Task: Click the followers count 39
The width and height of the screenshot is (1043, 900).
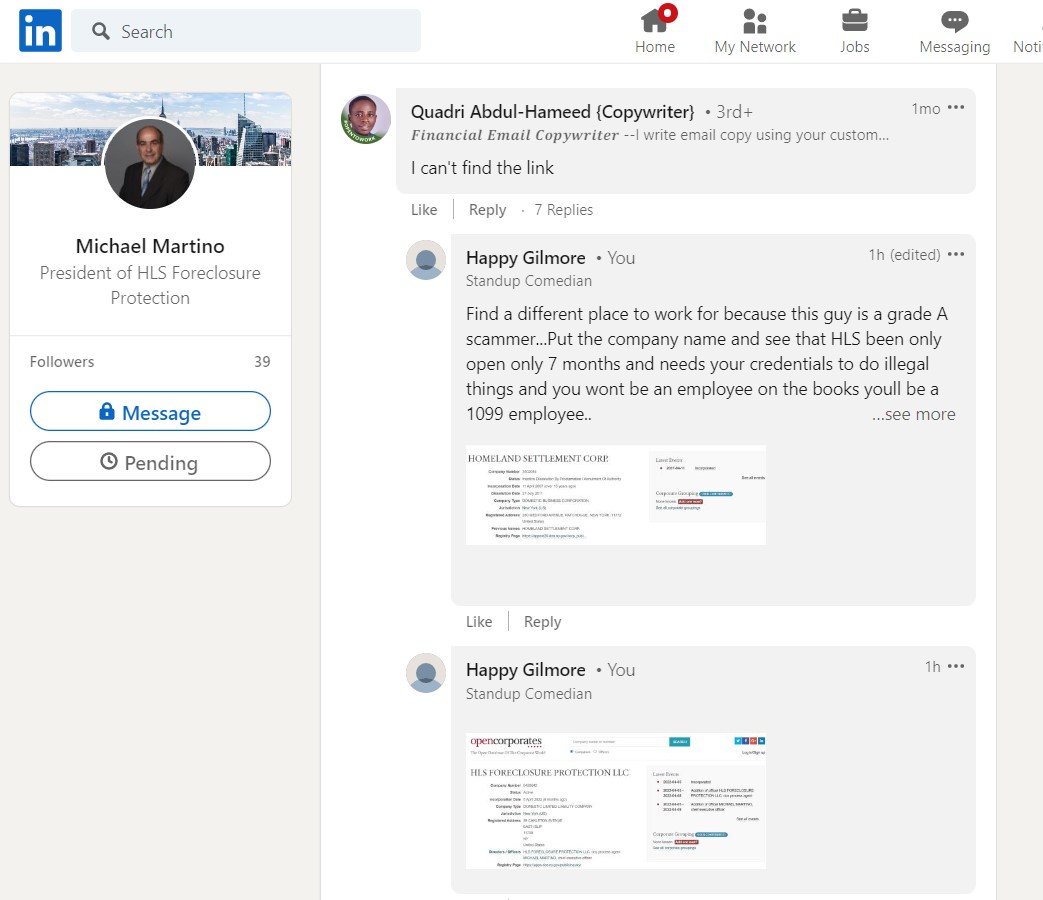Action: coord(262,362)
